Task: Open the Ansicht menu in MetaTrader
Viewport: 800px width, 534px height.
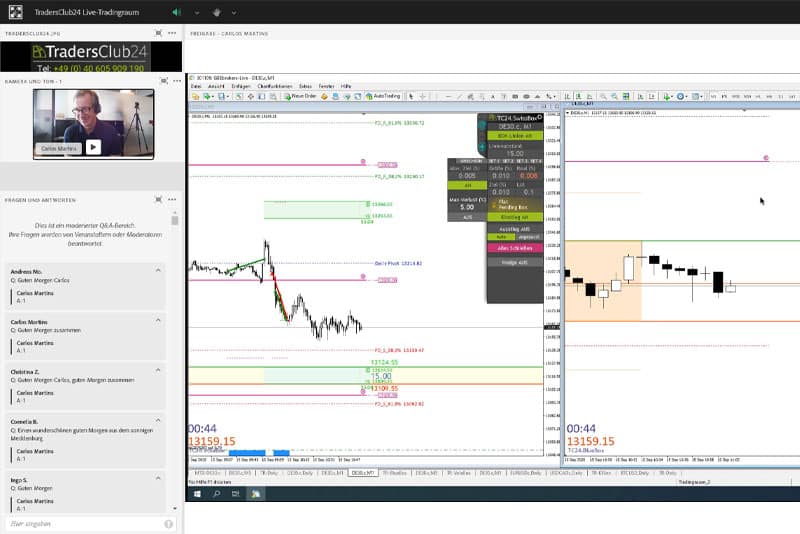Action: [x=216, y=87]
